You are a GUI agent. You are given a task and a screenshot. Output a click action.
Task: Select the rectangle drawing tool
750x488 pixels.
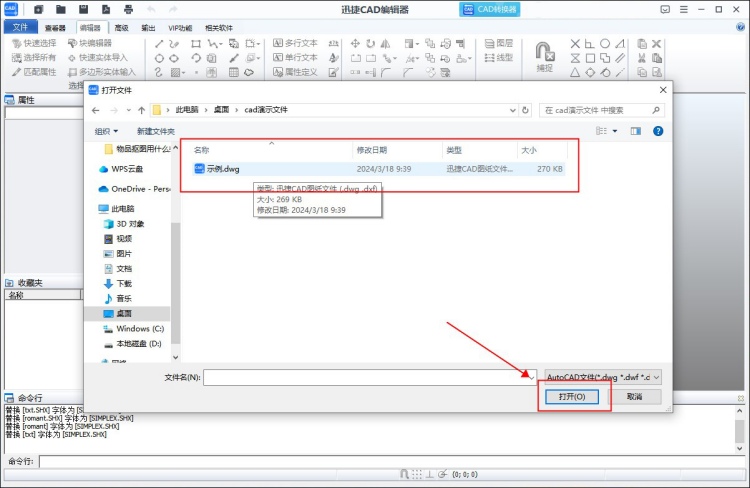pyautogui.click(x=196, y=44)
